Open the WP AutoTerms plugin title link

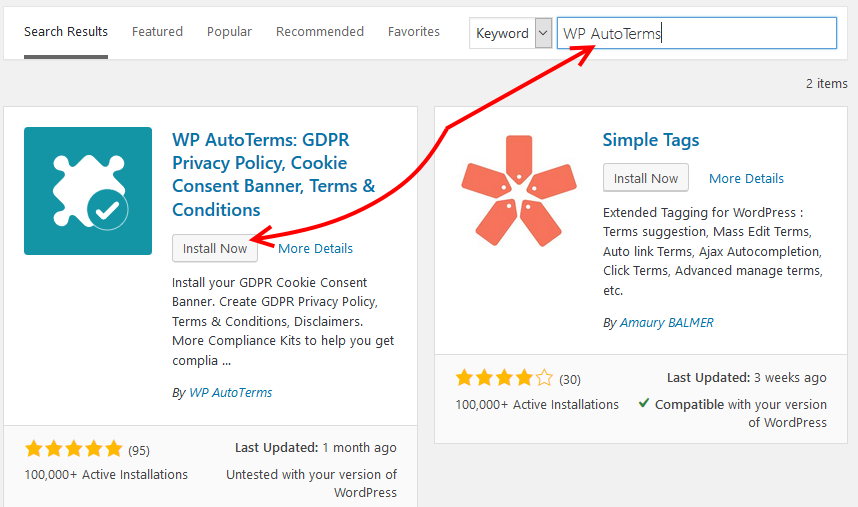(274, 174)
